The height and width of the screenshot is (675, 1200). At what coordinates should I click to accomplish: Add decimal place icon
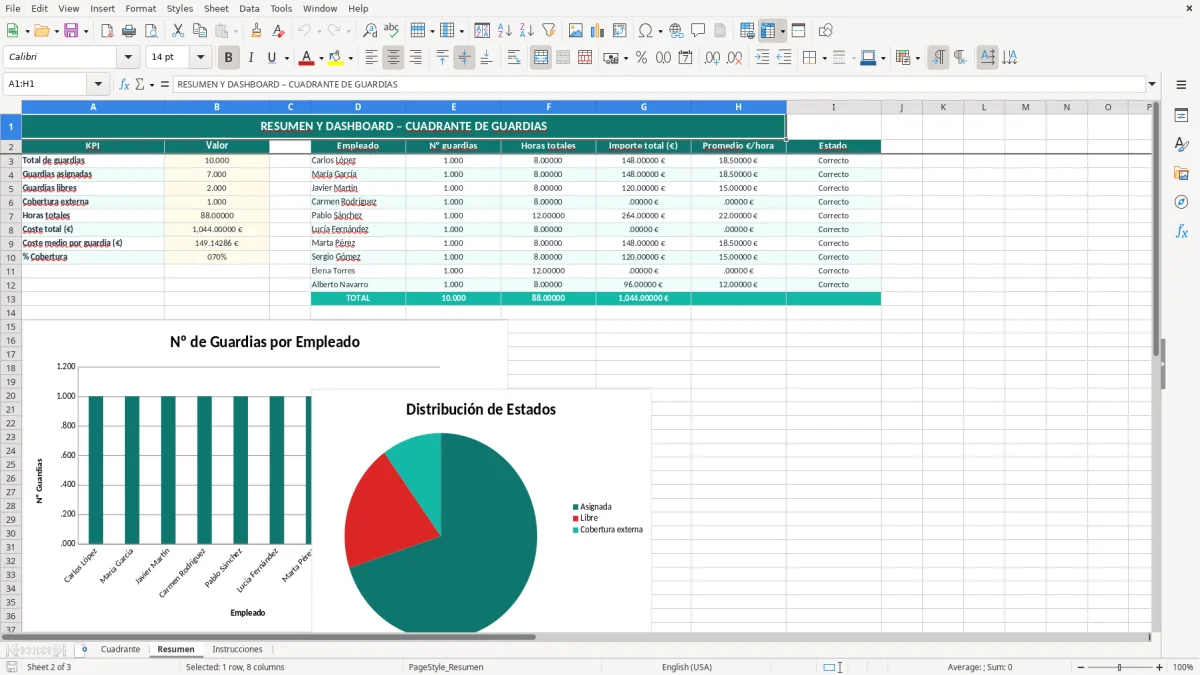(713, 58)
